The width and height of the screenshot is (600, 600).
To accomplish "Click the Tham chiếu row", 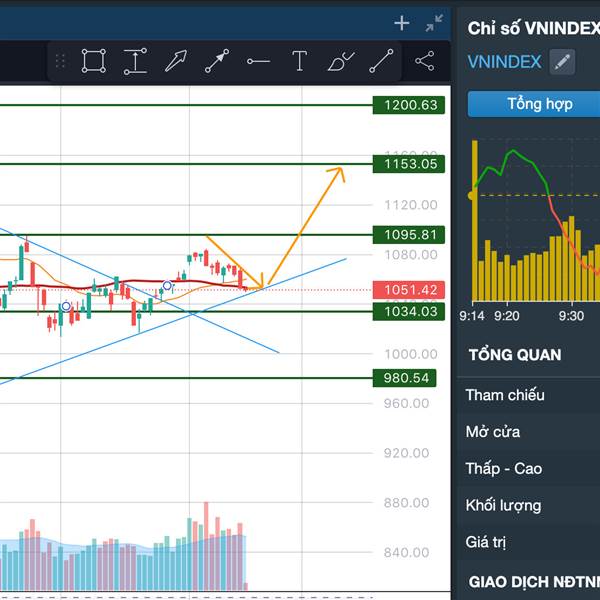I will [528, 395].
